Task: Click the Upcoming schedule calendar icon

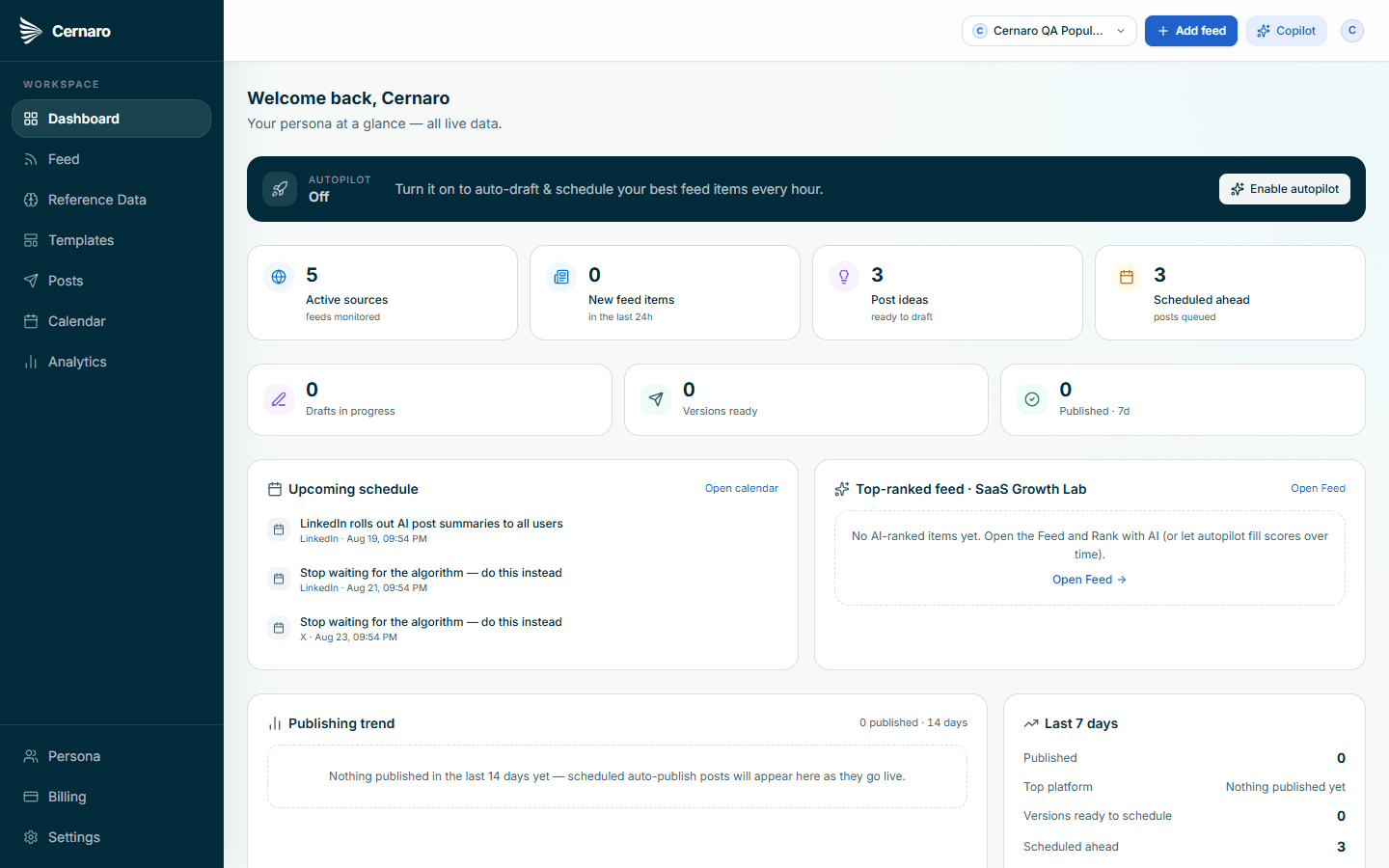Action: point(275,489)
